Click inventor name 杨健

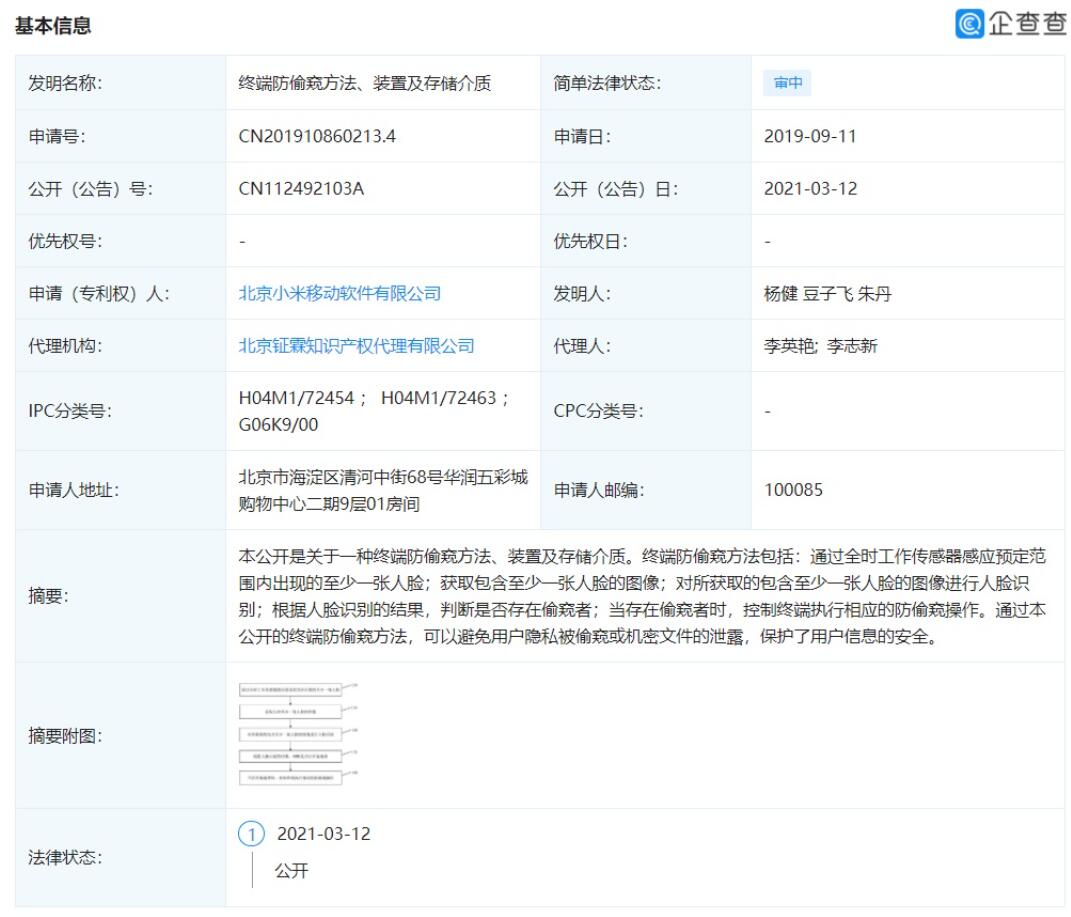(780, 293)
